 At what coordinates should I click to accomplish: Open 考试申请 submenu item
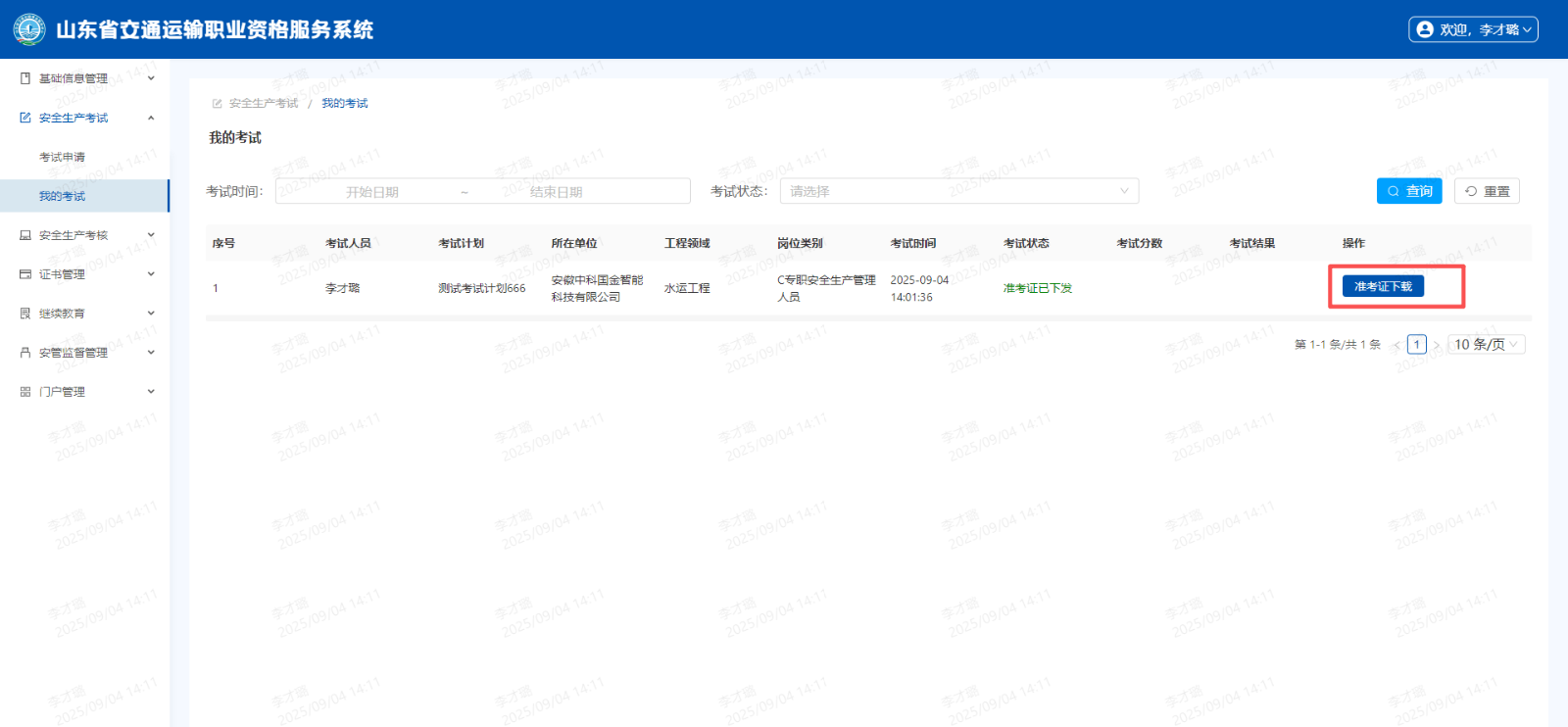coord(63,157)
